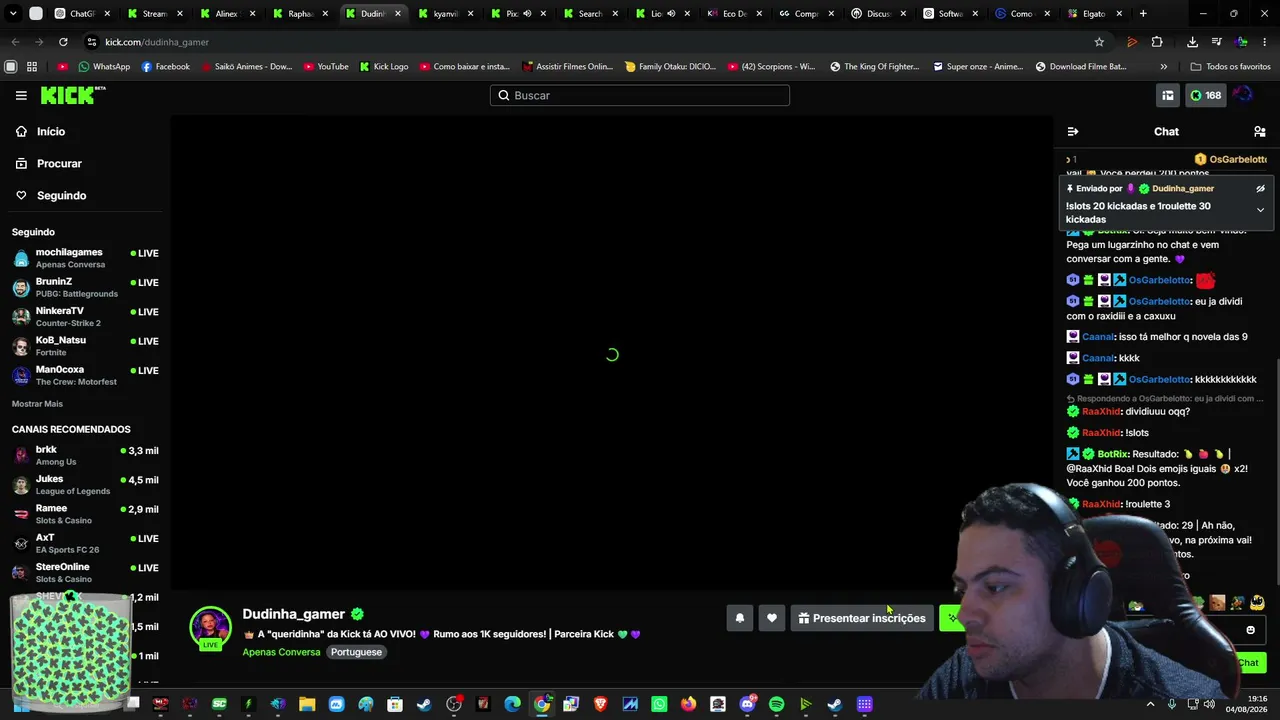Click into the Buscar search field
This screenshot has height=720, width=1280.
click(640, 95)
